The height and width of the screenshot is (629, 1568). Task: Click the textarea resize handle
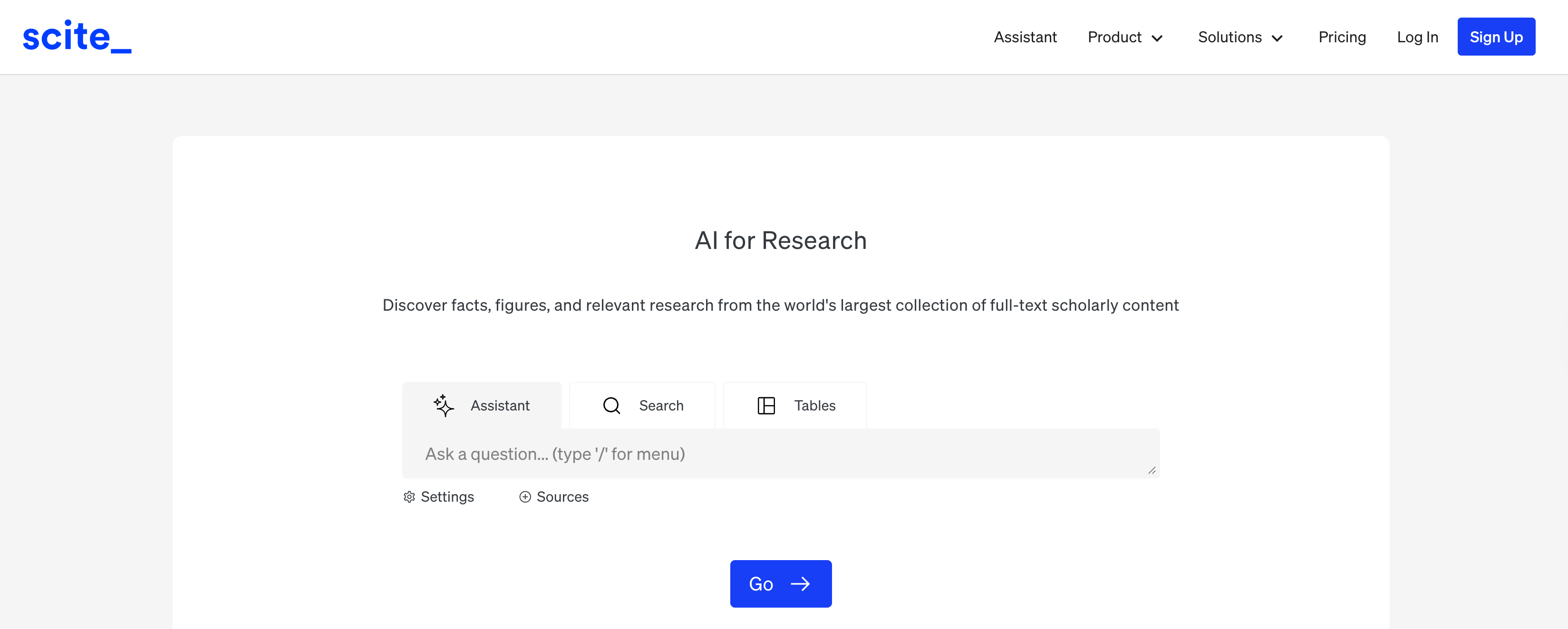pos(1151,470)
